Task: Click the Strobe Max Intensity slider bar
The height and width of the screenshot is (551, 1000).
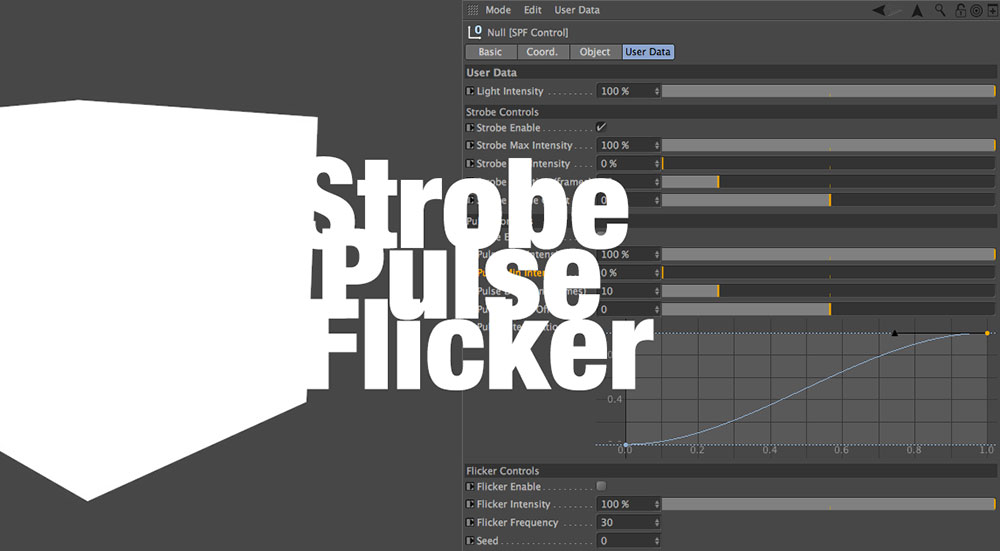Action: pyautogui.click(x=828, y=145)
